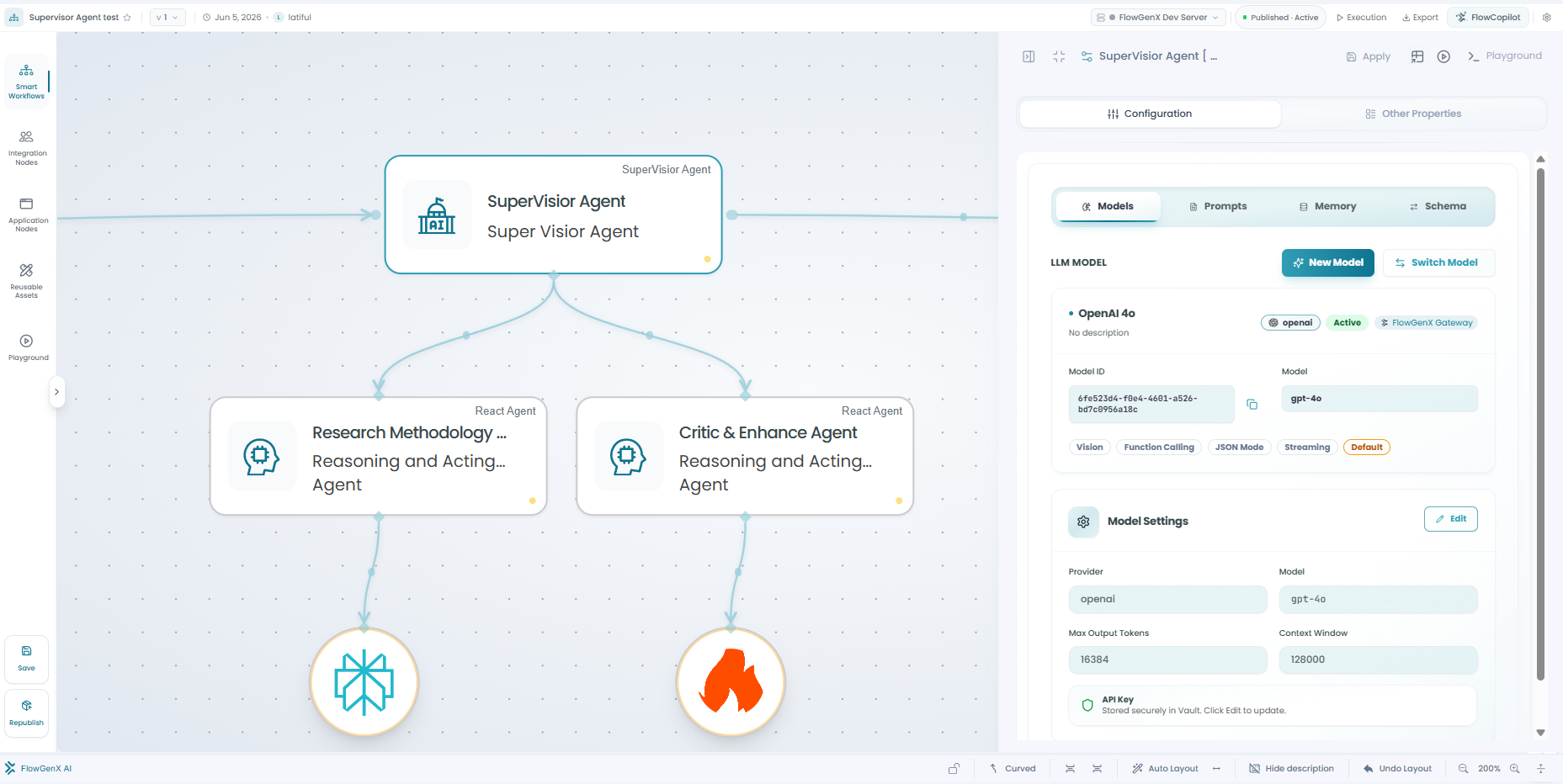1563x784 pixels.
Task: Click the openai provider badge
Action: point(1290,323)
